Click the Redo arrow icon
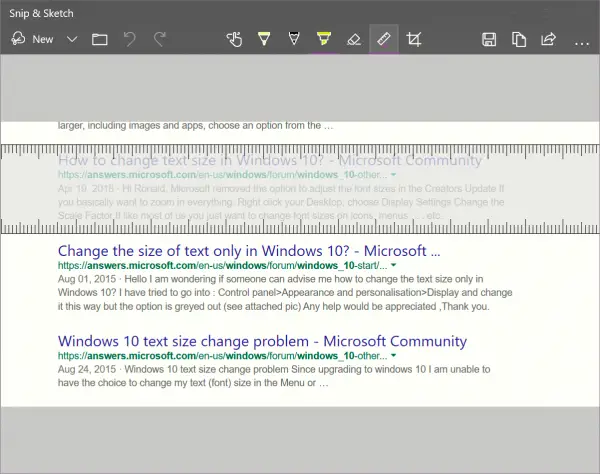 click(160, 39)
